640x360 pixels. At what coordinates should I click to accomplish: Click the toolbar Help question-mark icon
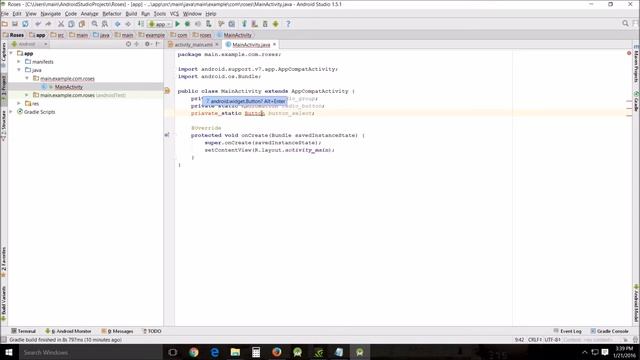click(x=288, y=24)
